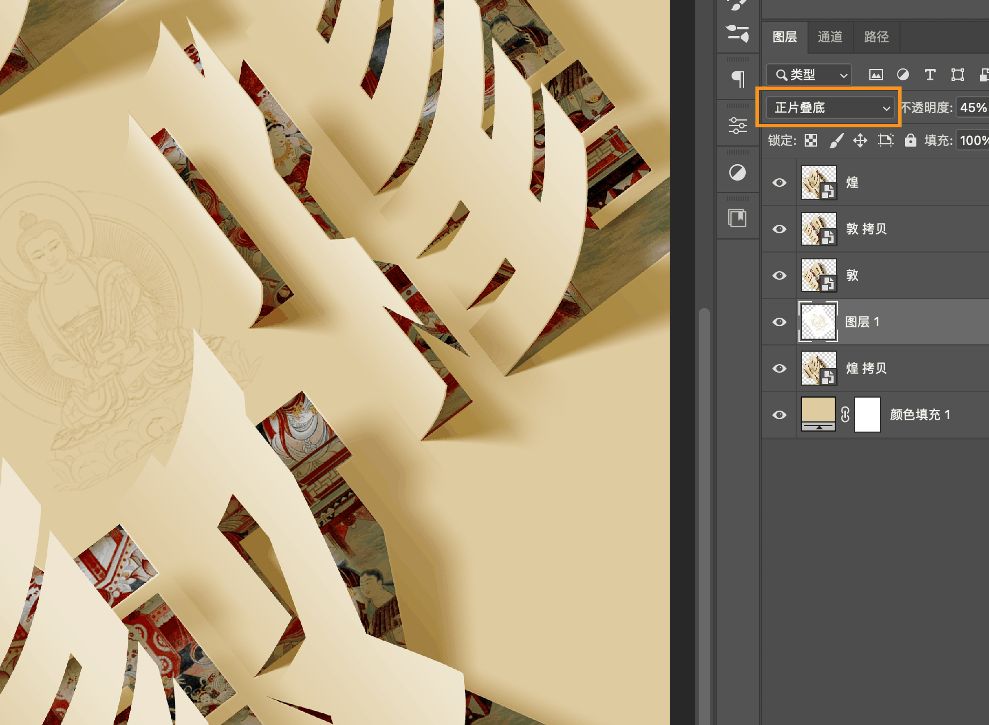Open the 类型 layer filter dropdown
The image size is (989, 725).
809,75
